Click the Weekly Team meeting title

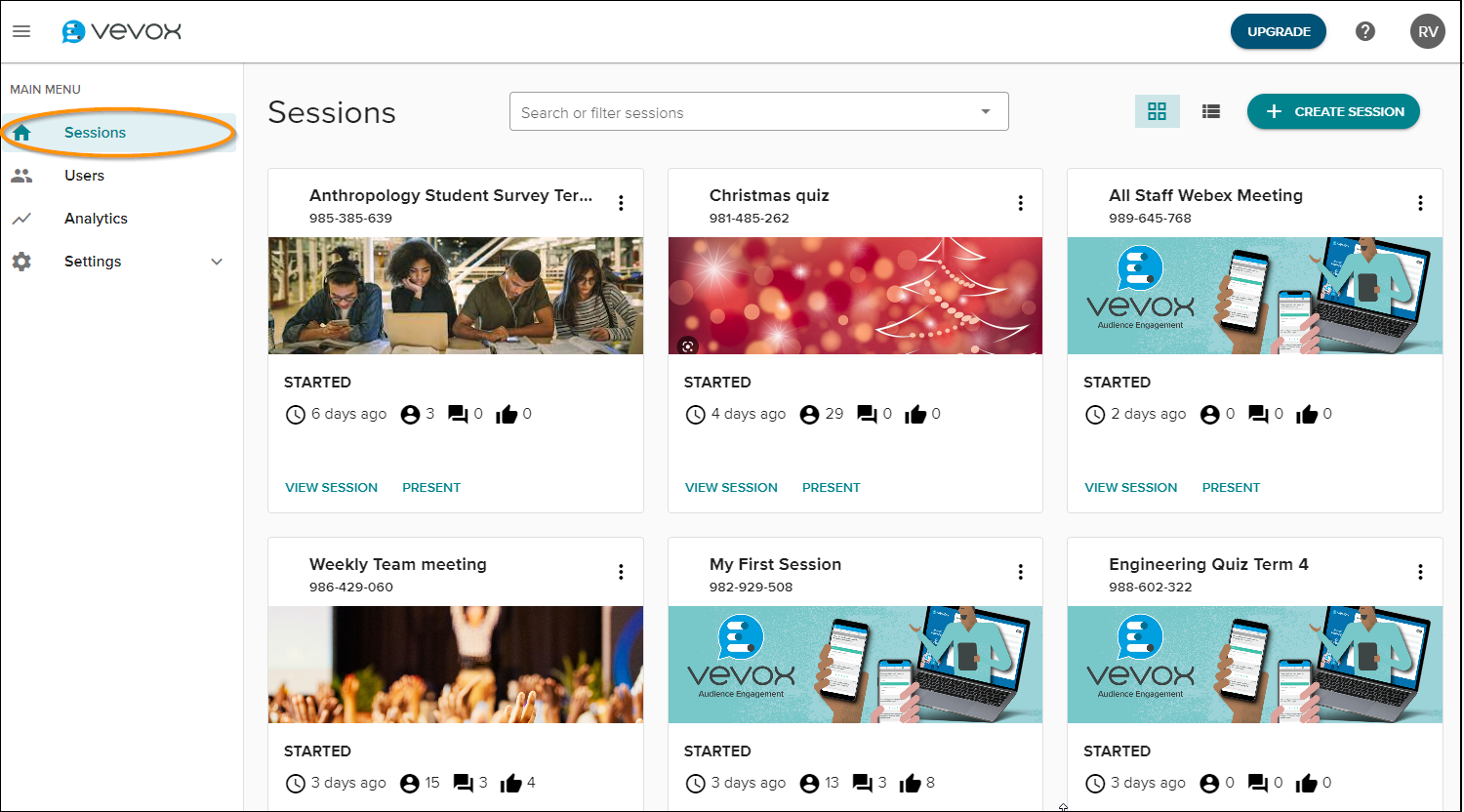pos(398,564)
